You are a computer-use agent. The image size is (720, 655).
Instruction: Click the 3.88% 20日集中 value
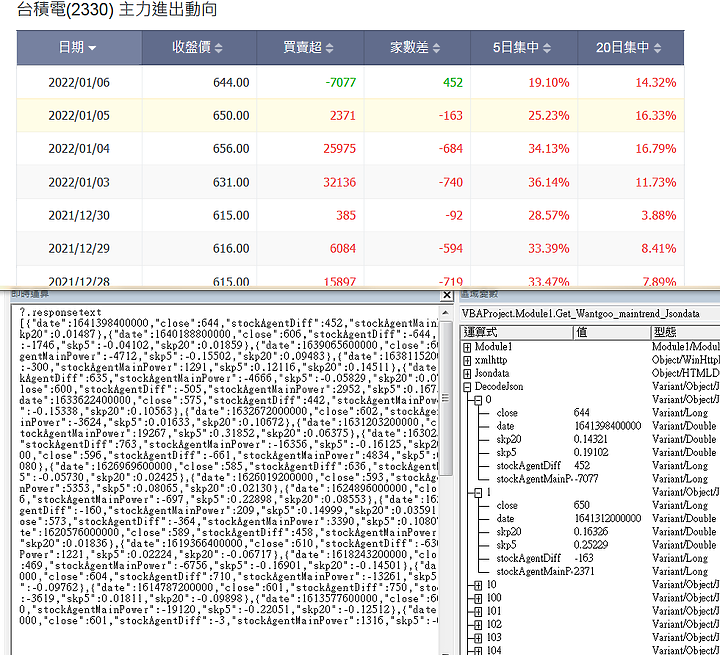659,215
